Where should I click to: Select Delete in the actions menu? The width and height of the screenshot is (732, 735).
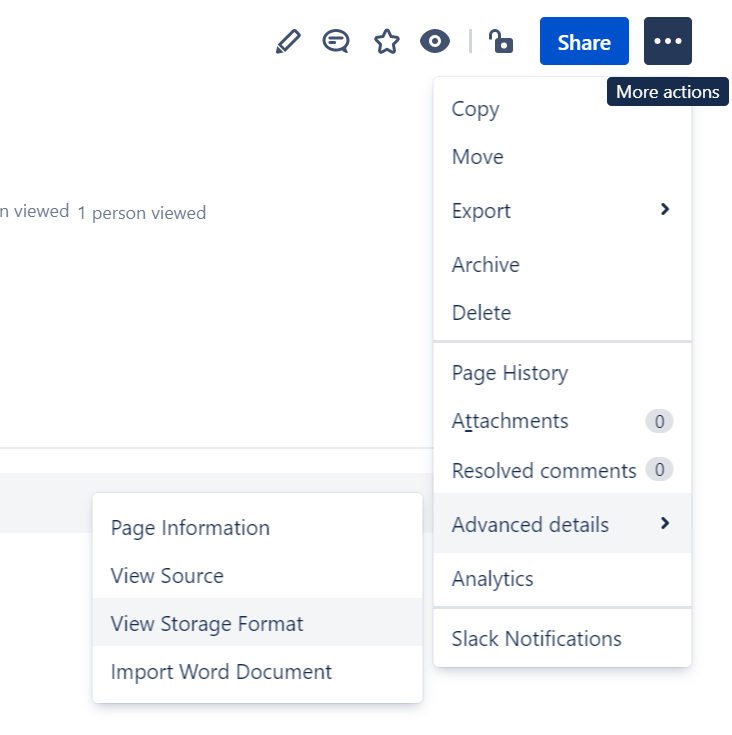point(562,313)
